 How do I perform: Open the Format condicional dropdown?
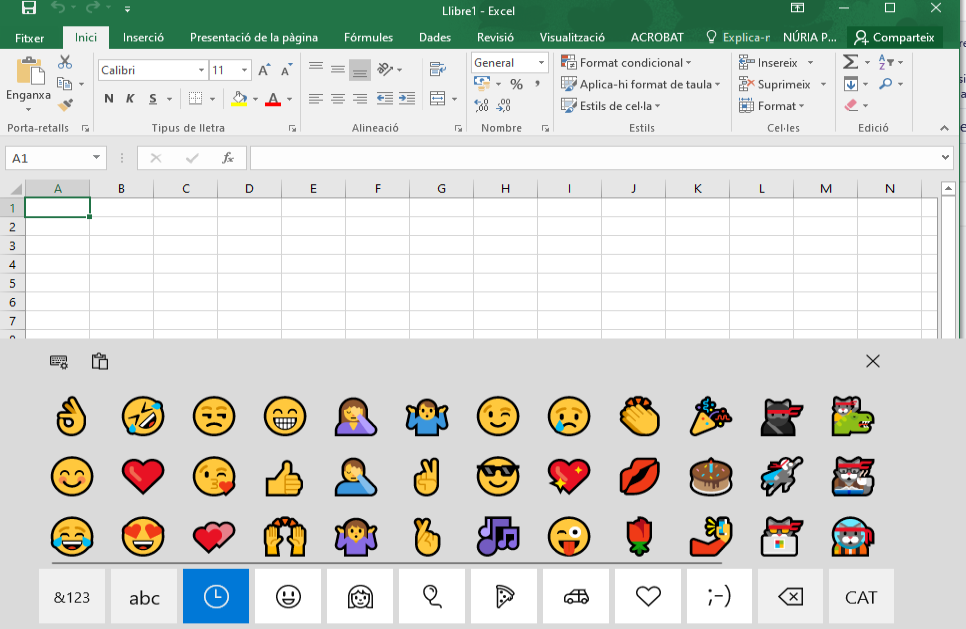[627, 63]
